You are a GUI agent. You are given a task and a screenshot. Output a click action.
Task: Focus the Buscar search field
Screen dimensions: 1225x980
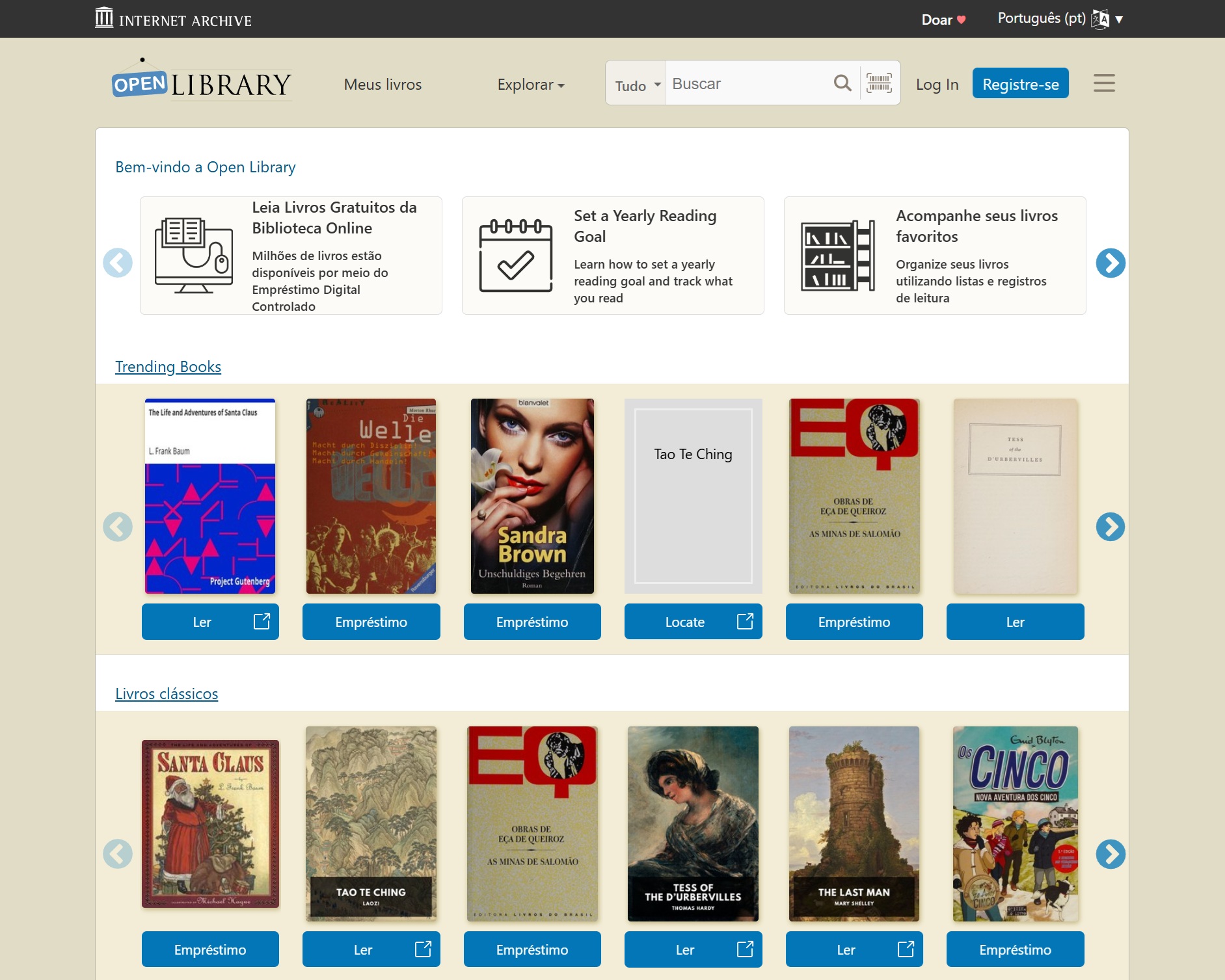click(x=748, y=84)
